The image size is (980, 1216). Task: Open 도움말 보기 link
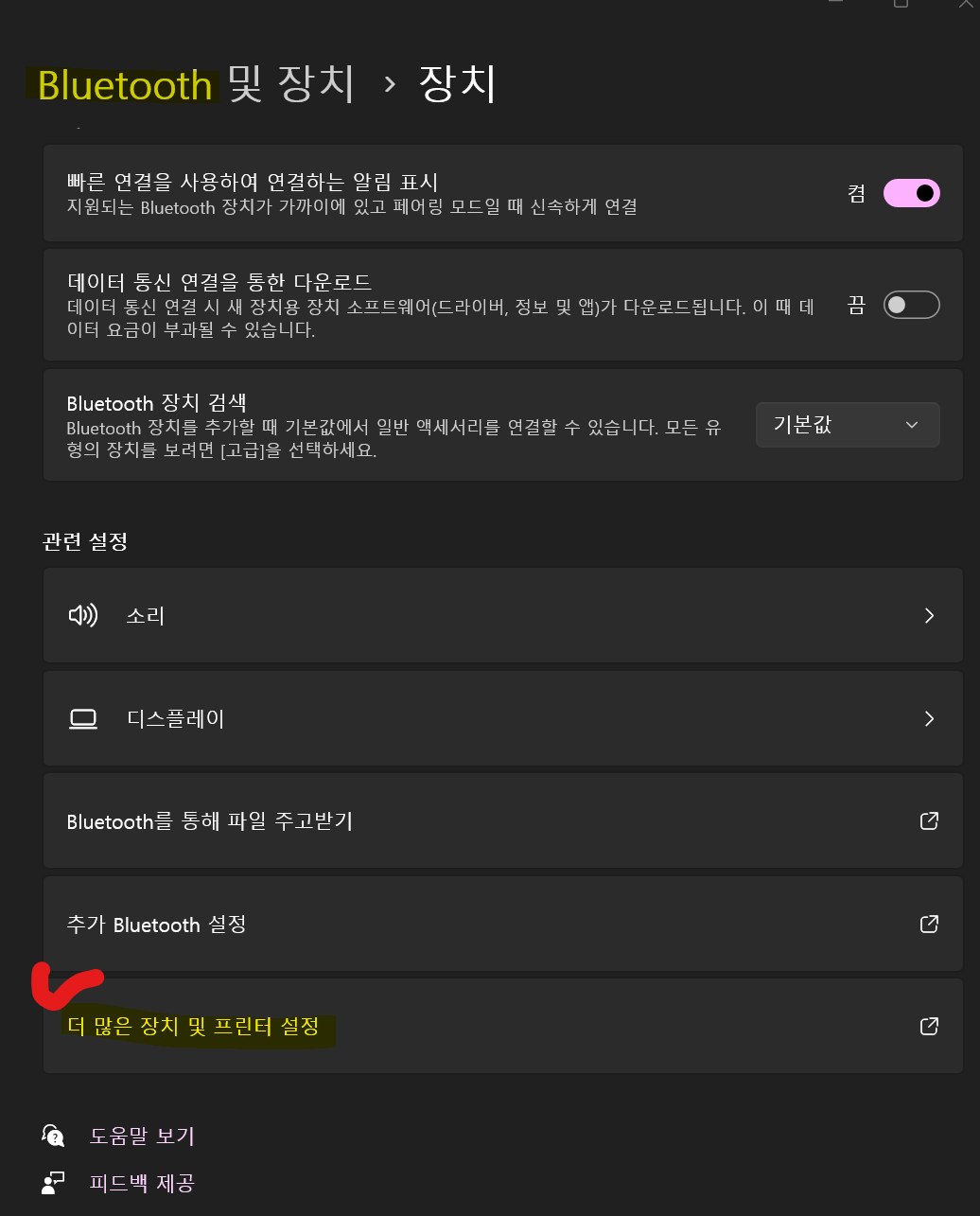[142, 1136]
